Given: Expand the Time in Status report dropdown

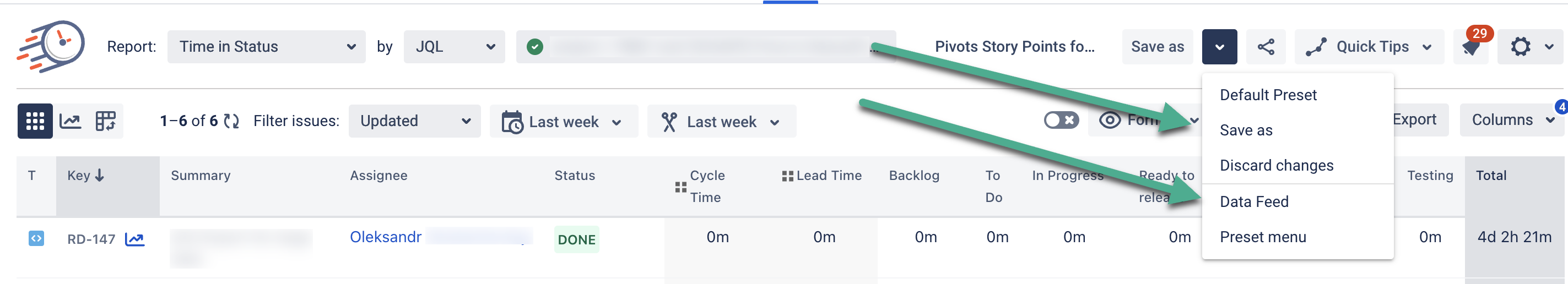Looking at the screenshot, I should tap(266, 47).
